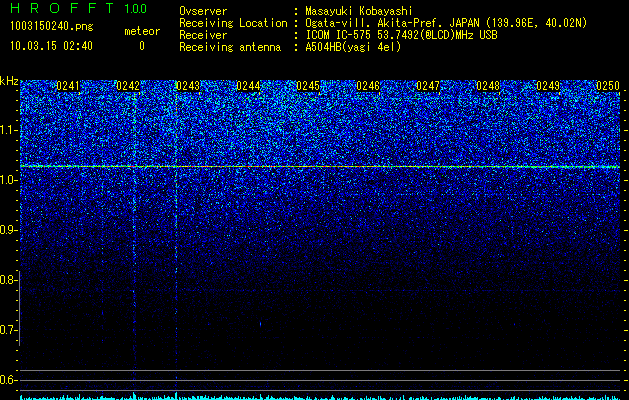Click the 0.9 kHz axis label
Image resolution: width=629 pixels, height=400 pixels.
point(7,230)
